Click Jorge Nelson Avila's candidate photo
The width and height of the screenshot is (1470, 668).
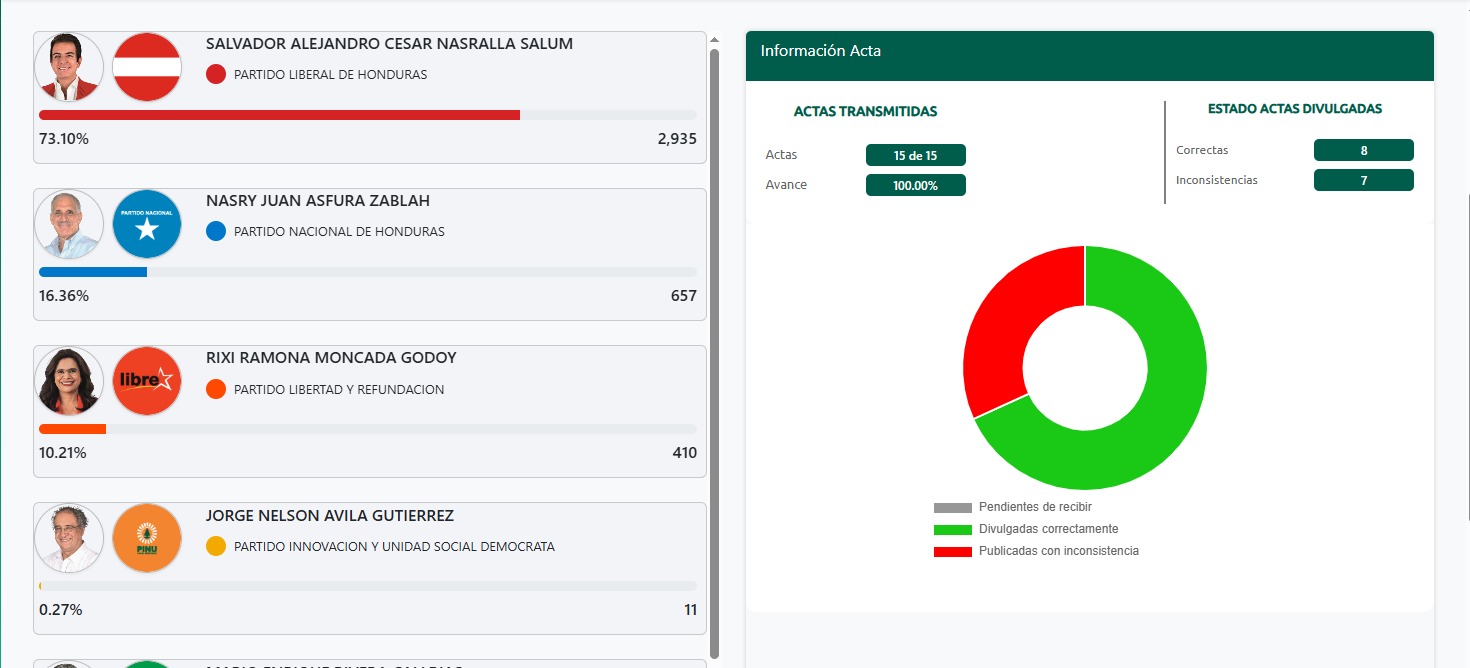[x=69, y=538]
